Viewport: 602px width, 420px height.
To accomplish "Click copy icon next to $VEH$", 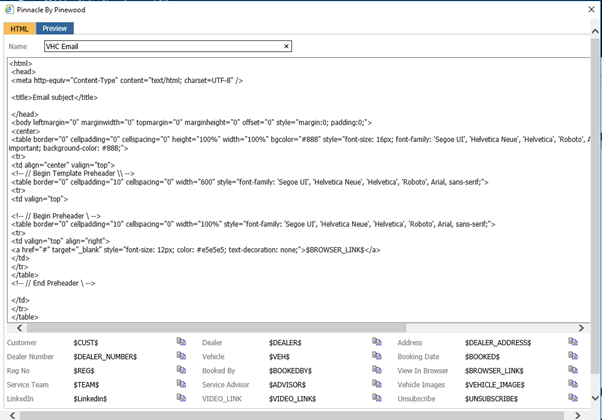I will pyautogui.click(x=377, y=356).
